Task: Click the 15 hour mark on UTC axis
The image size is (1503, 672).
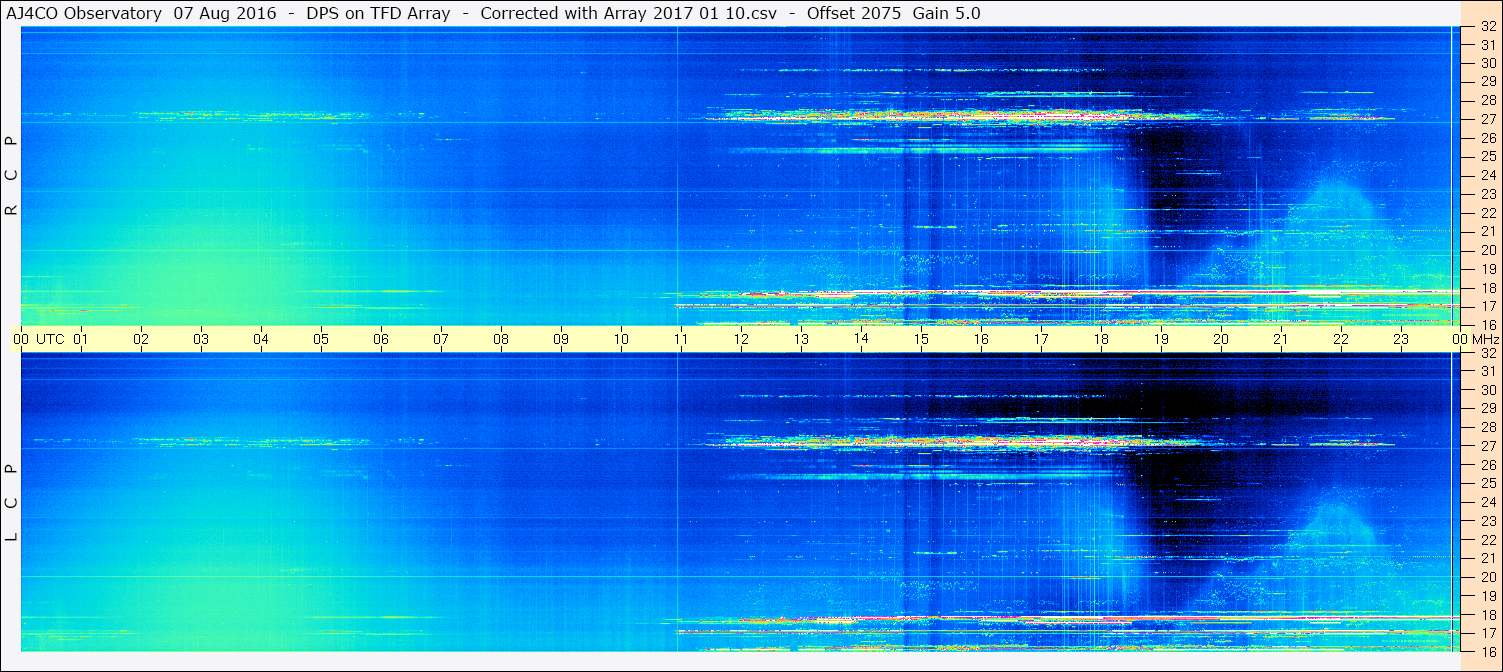Action: click(920, 339)
